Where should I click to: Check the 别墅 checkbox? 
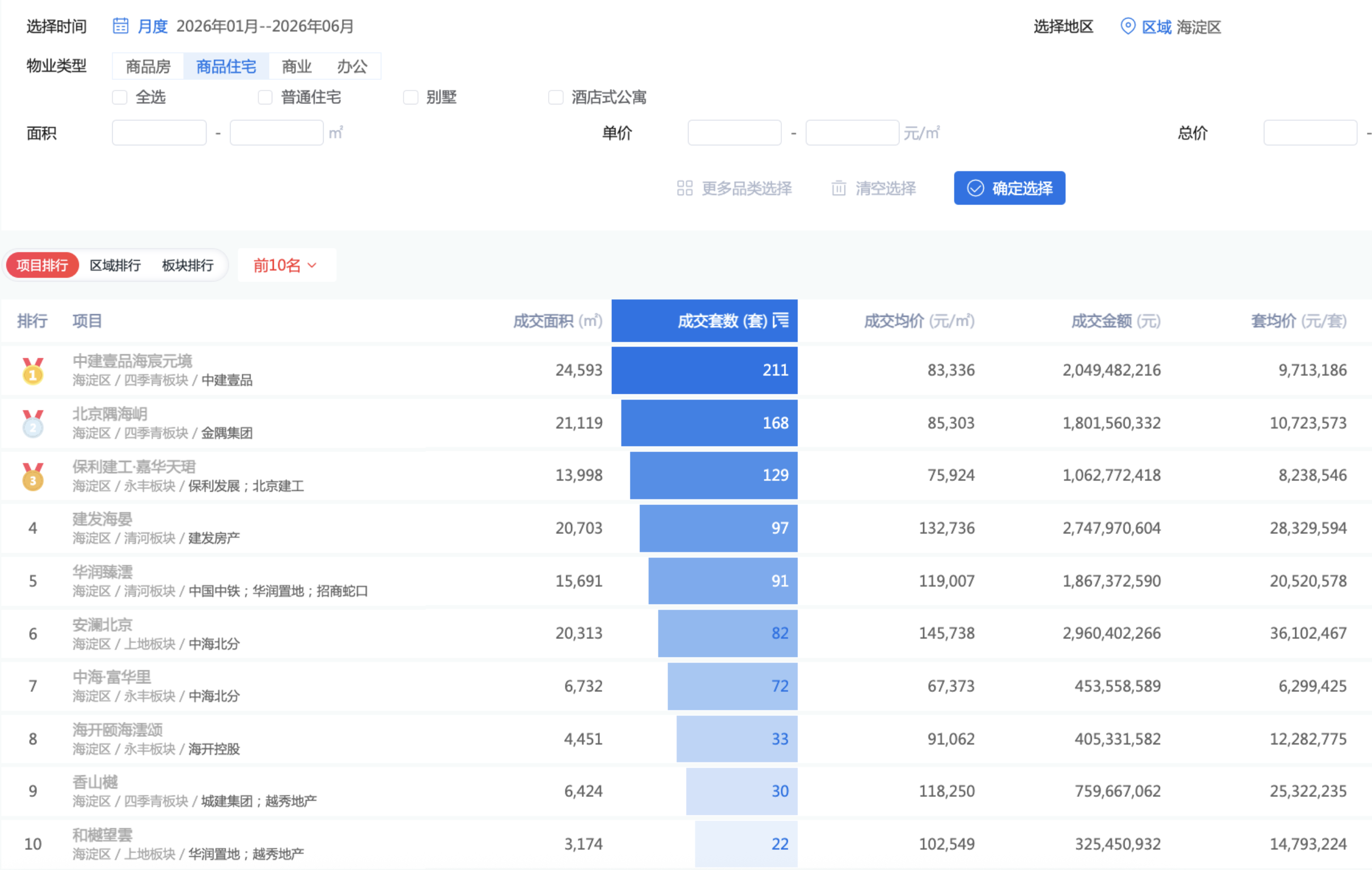click(410, 97)
